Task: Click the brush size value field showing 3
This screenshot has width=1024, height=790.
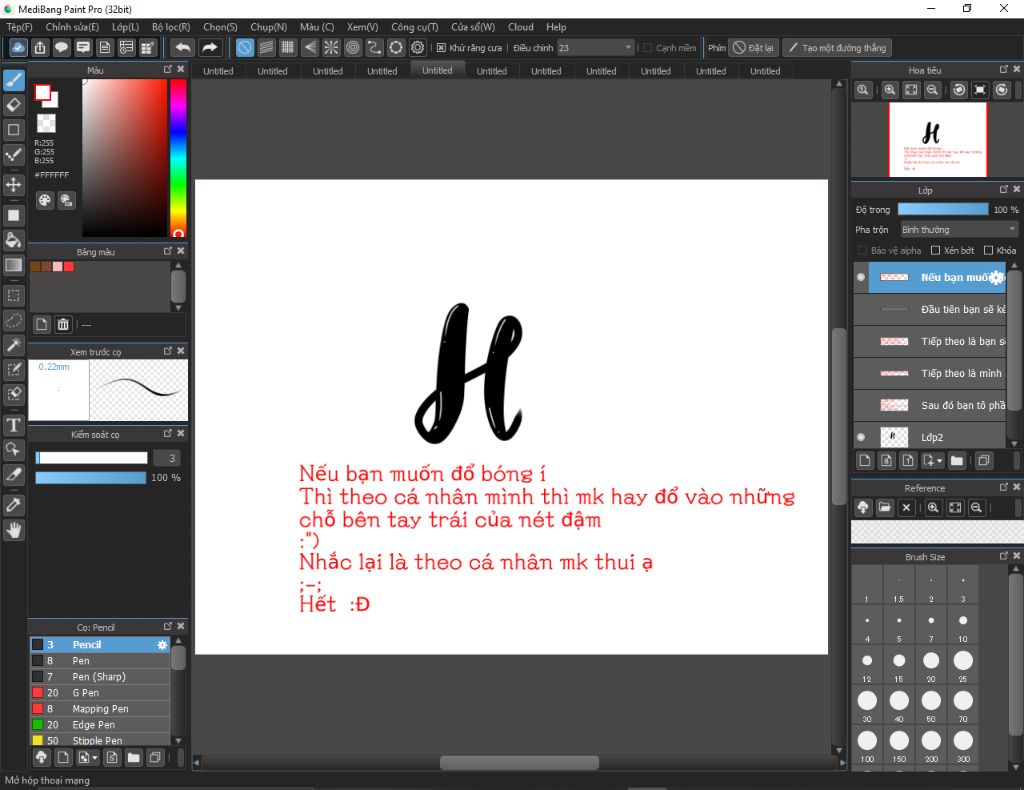Action: (166, 458)
